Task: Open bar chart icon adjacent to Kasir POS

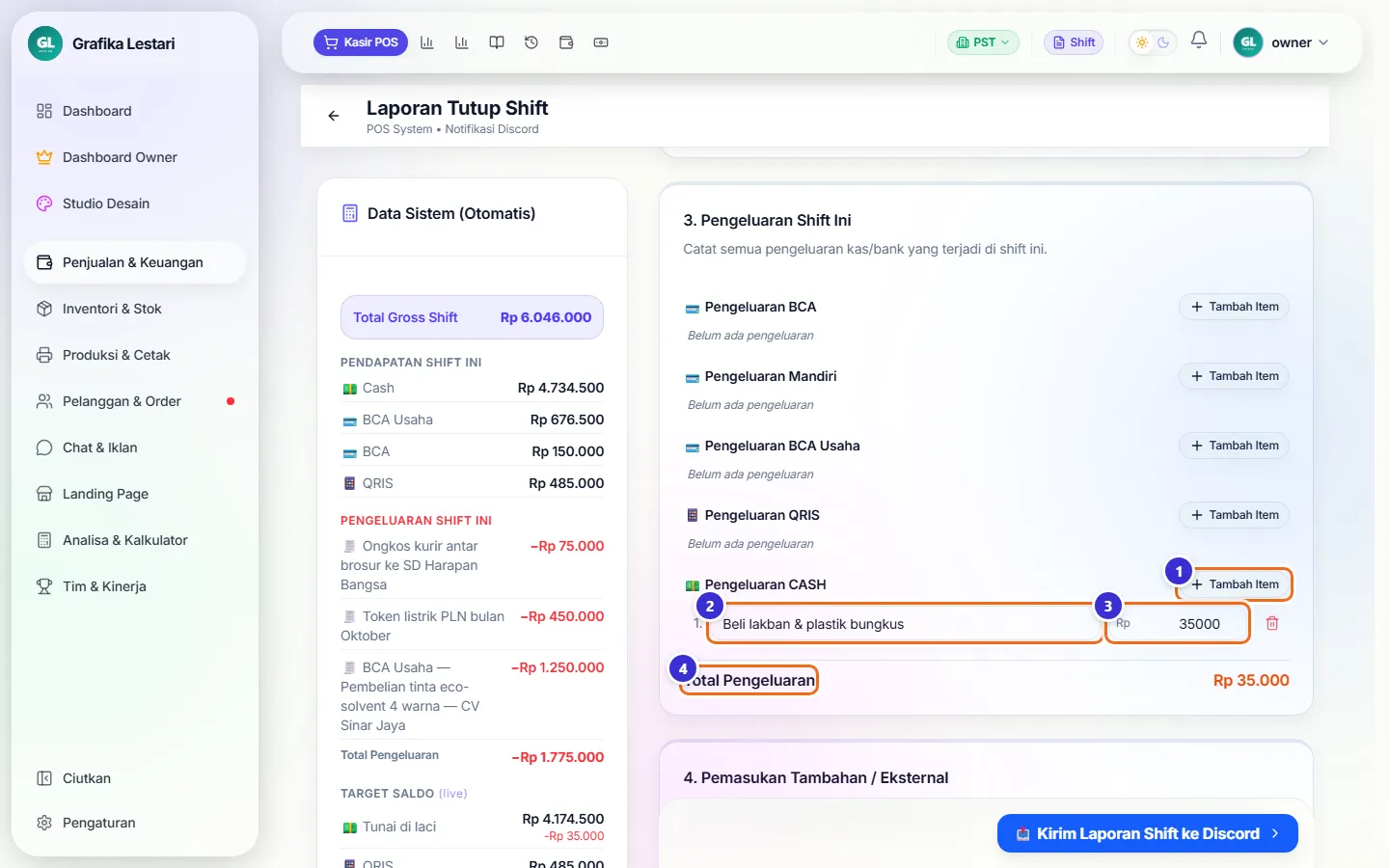Action: (427, 42)
